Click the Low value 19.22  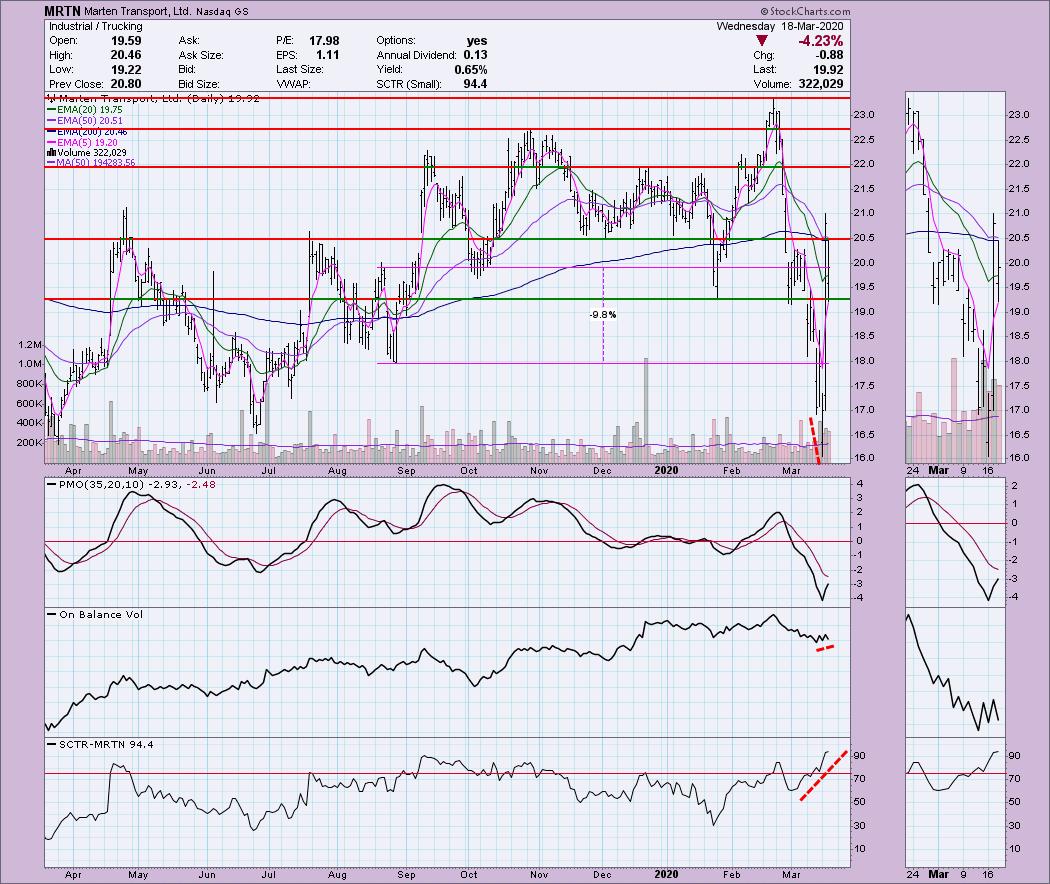(x=126, y=70)
